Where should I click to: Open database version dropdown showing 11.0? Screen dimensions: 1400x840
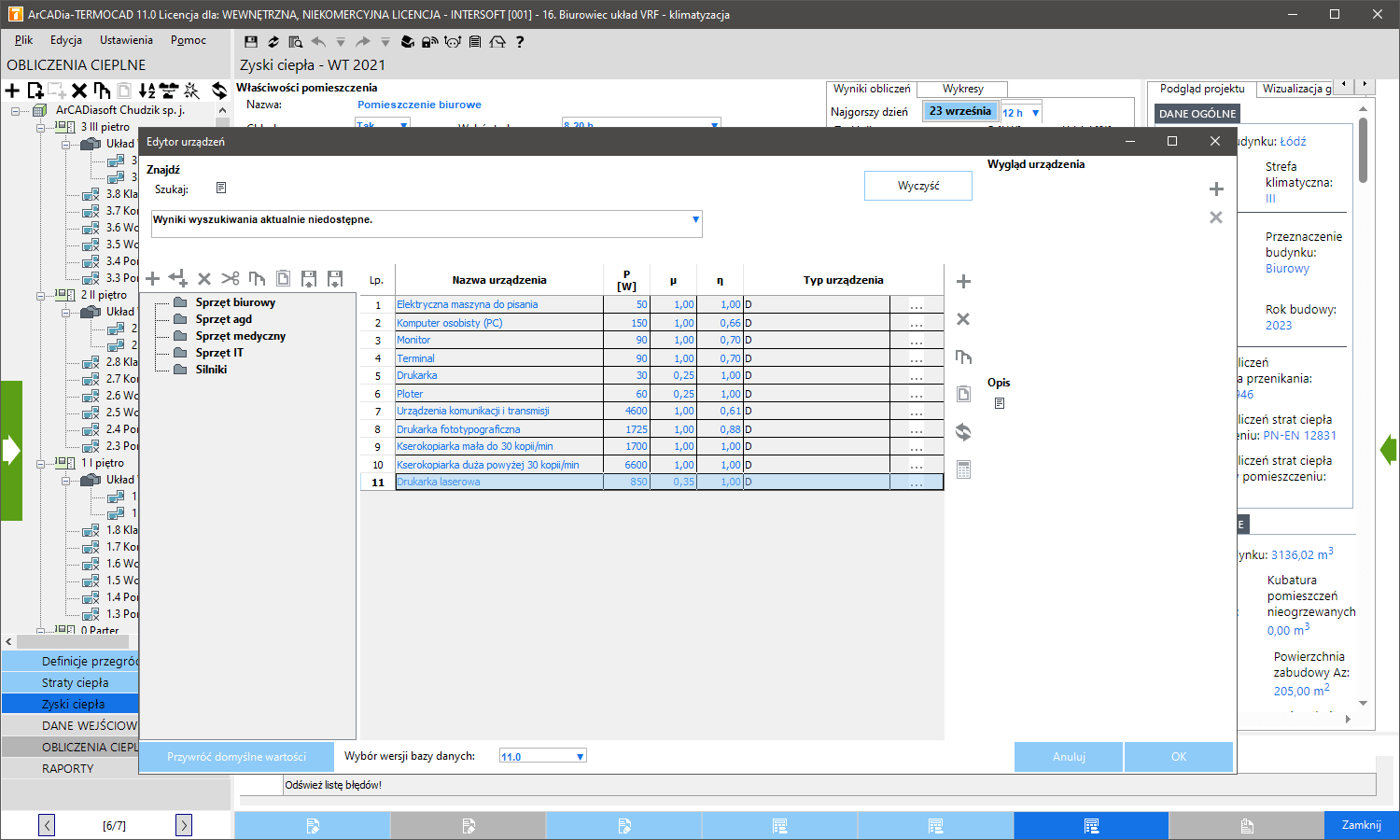pos(581,757)
